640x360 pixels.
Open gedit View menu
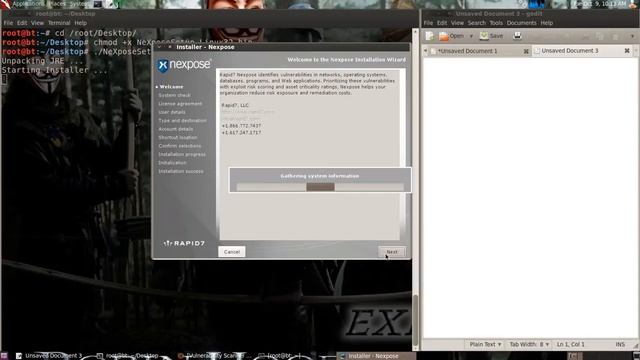coord(457,23)
